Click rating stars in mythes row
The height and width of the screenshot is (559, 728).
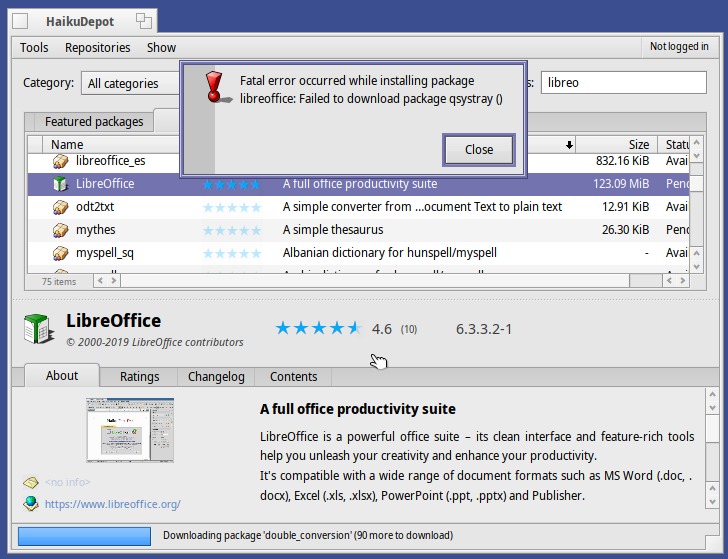point(232,230)
